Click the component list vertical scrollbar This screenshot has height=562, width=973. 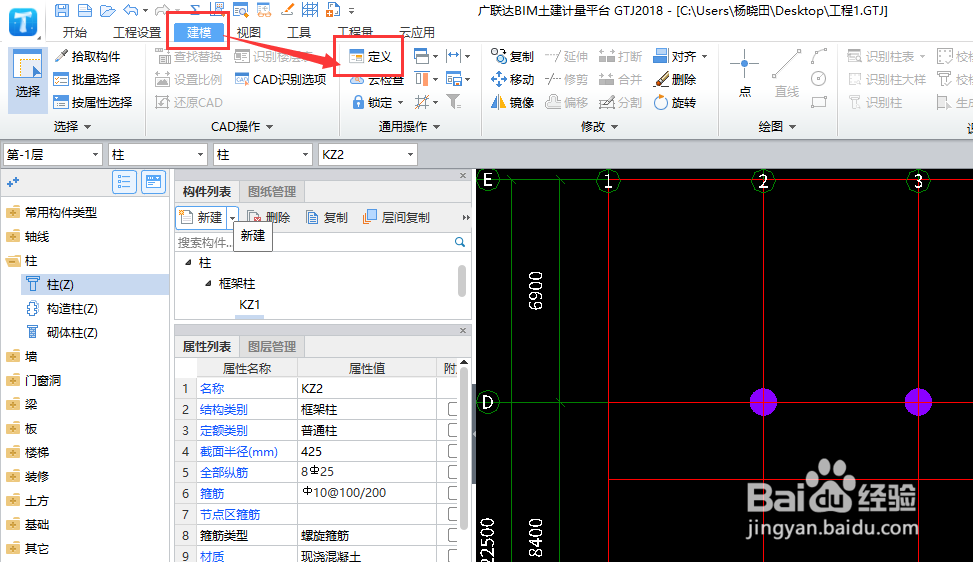coord(462,280)
